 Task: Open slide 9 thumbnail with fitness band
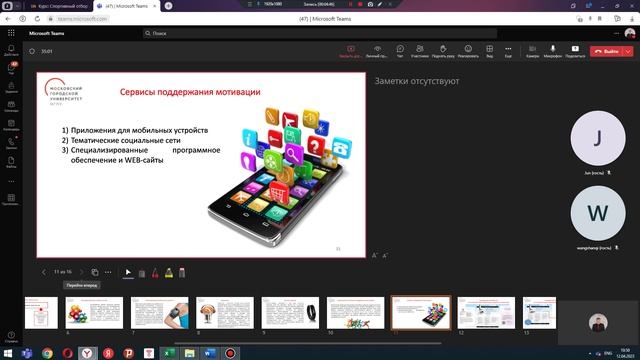click(x=290, y=313)
